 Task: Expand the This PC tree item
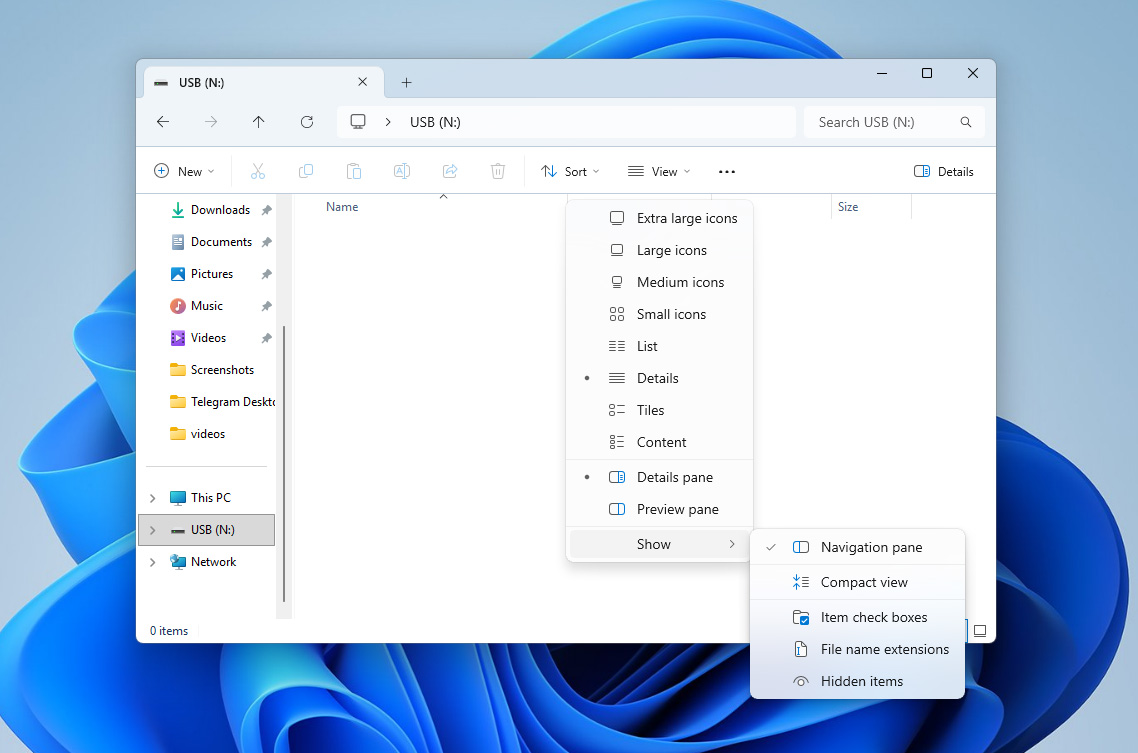(152, 497)
